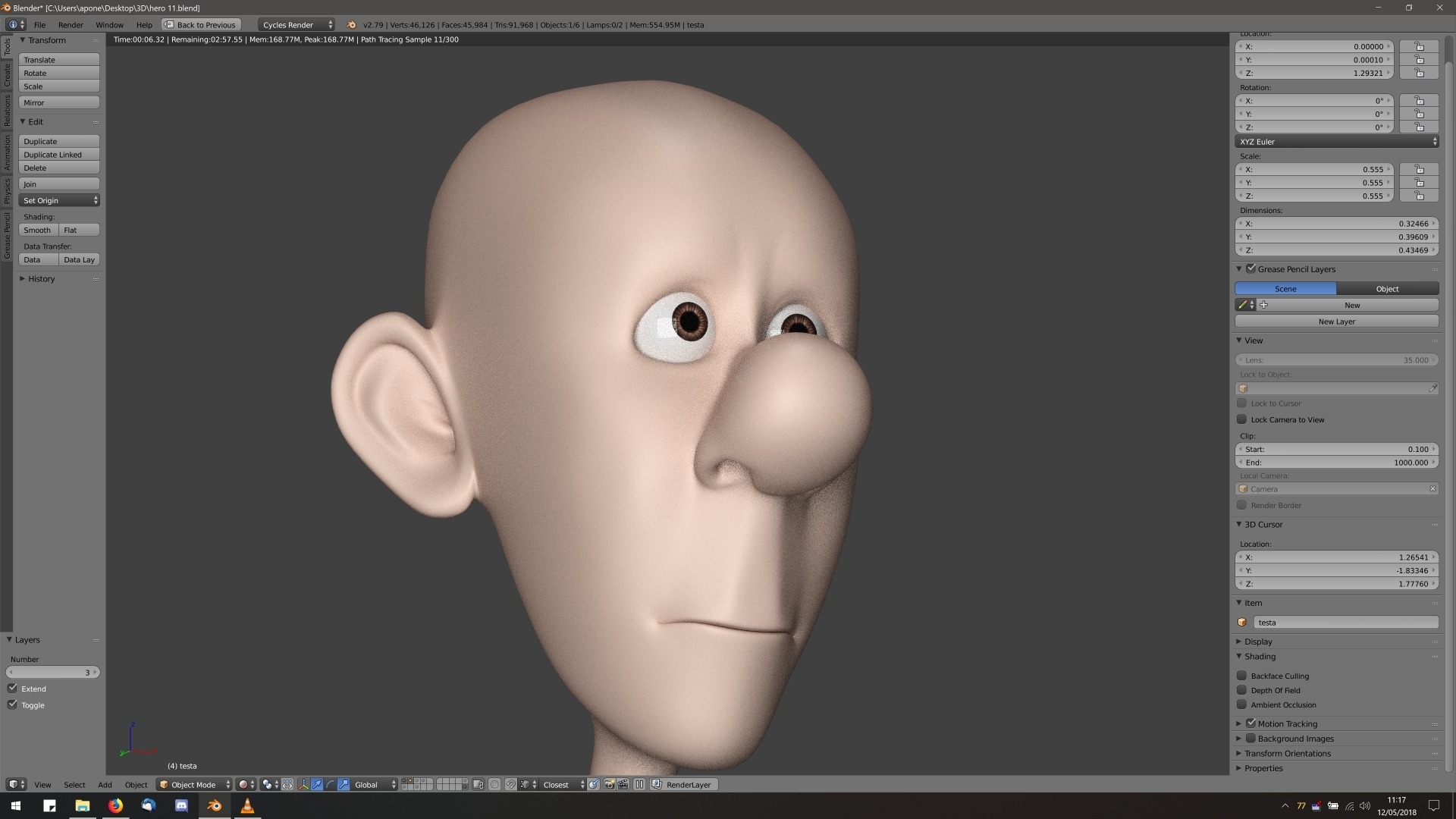
Task: Toggle the lock icon for Location X
Action: (x=1419, y=46)
